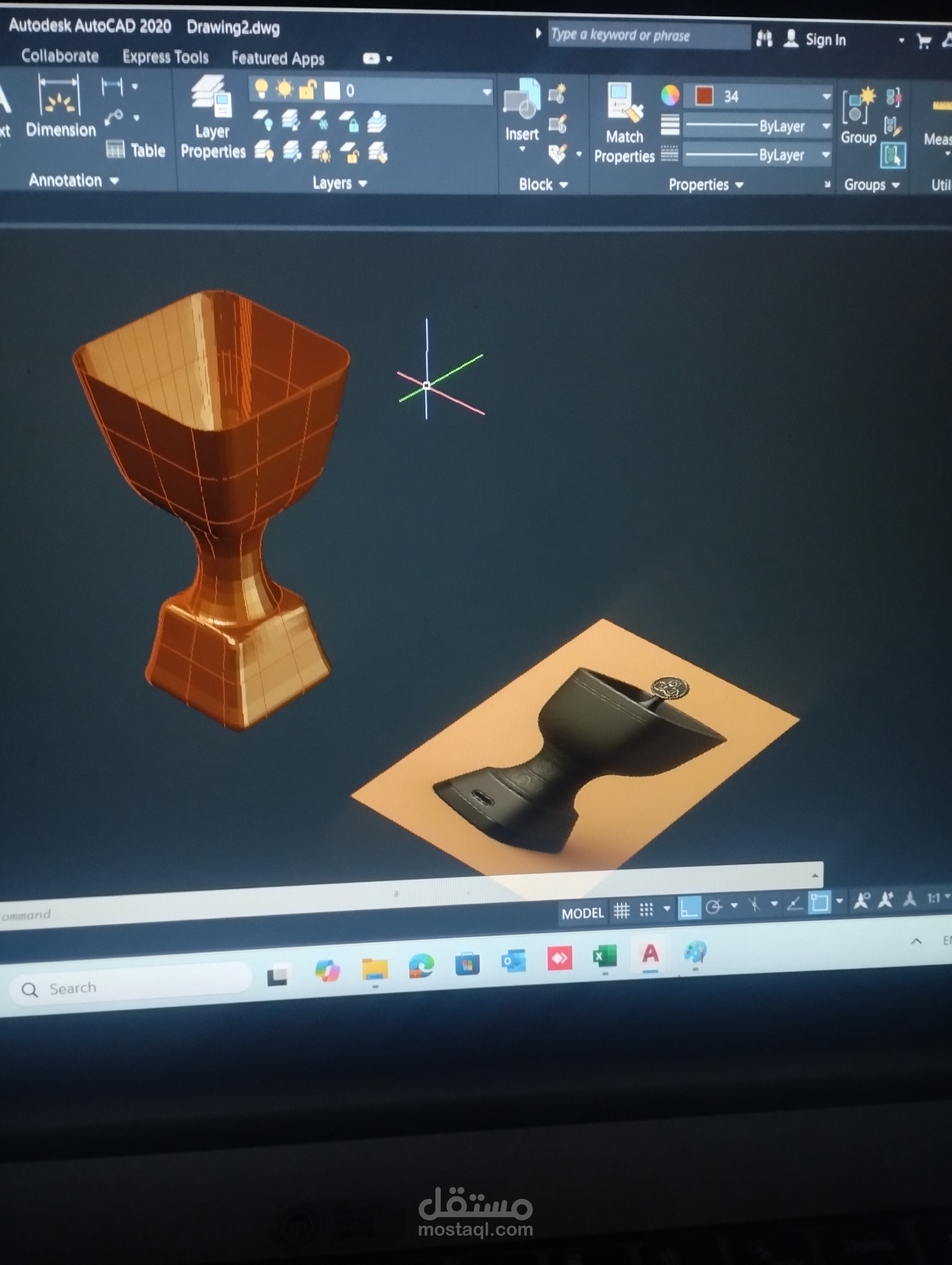Image resolution: width=952 pixels, height=1265 pixels.
Task: Open the layer selection dropdown
Action: [487, 91]
